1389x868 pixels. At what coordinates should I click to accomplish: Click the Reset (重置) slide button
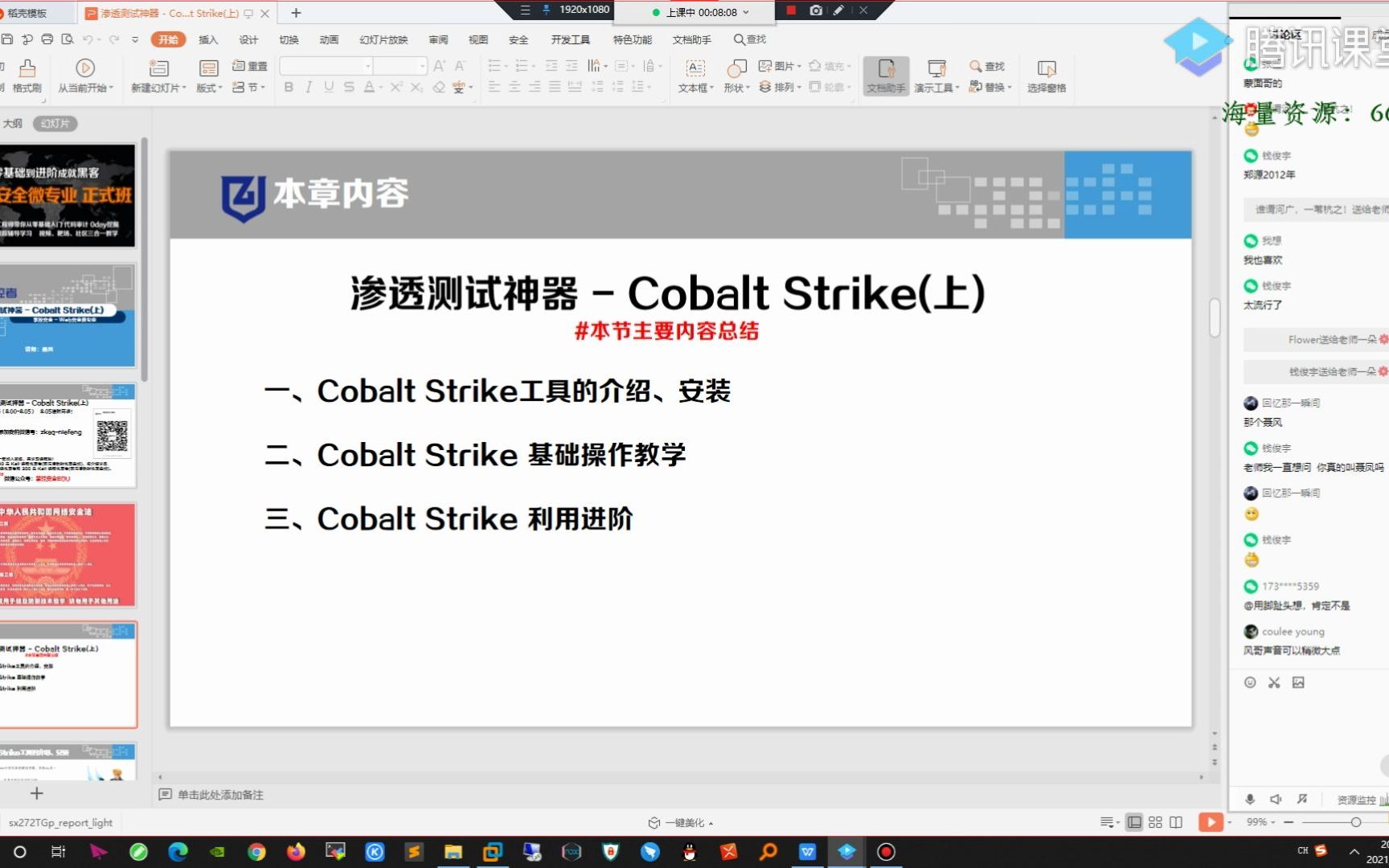pyautogui.click(x=249, y=66)
